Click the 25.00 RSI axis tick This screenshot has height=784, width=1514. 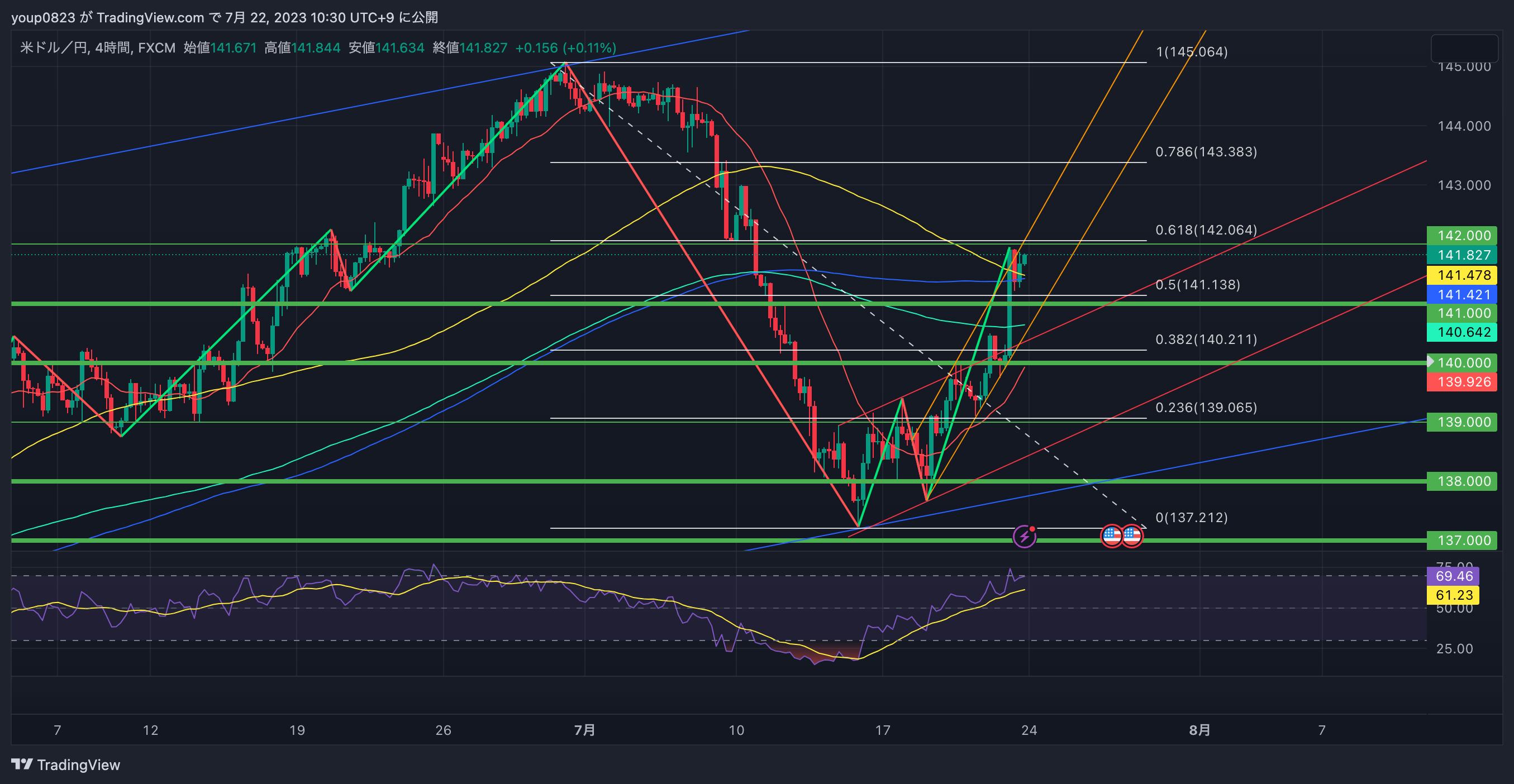1454,648
